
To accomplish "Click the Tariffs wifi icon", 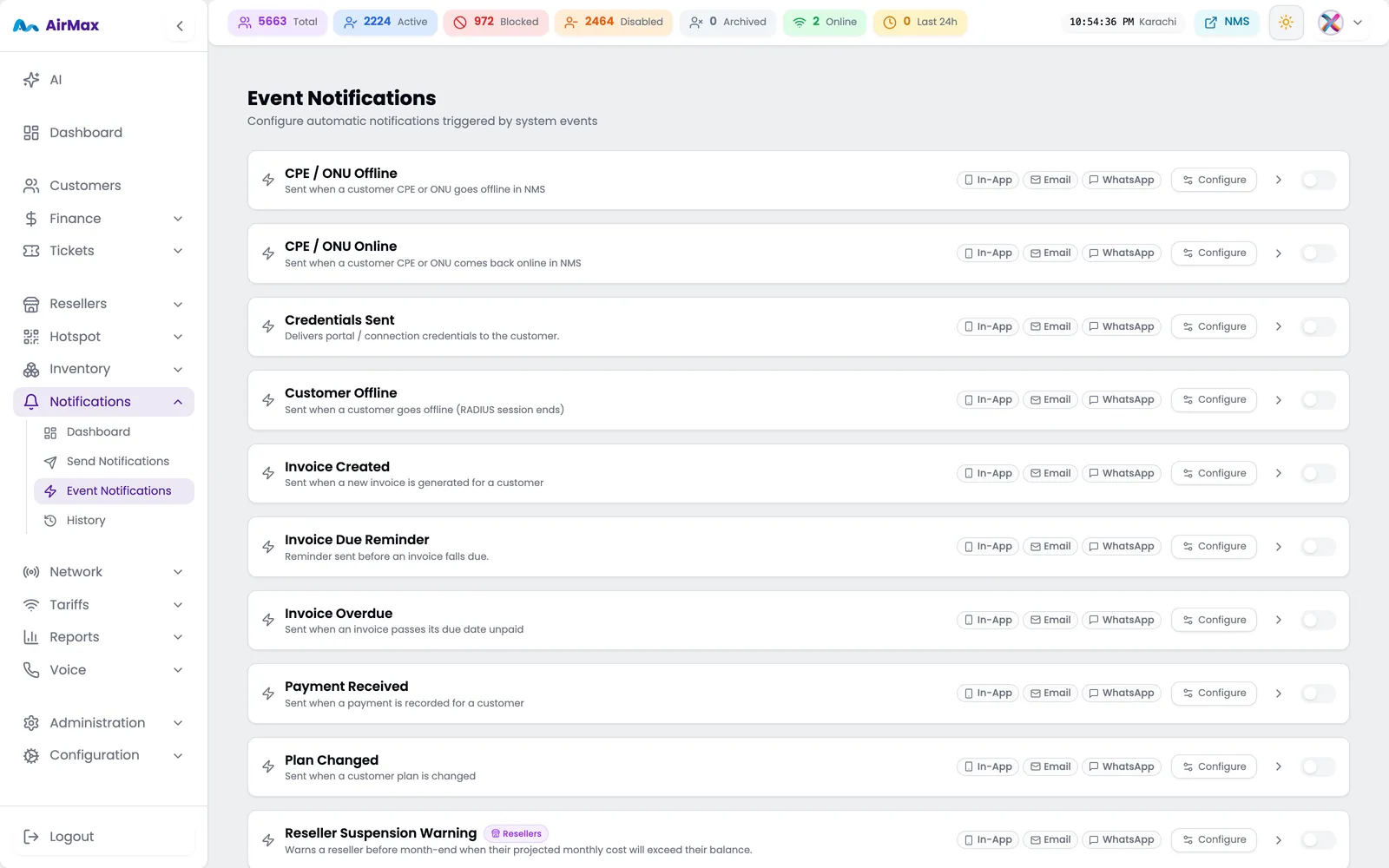I will [x=31, y=605].
